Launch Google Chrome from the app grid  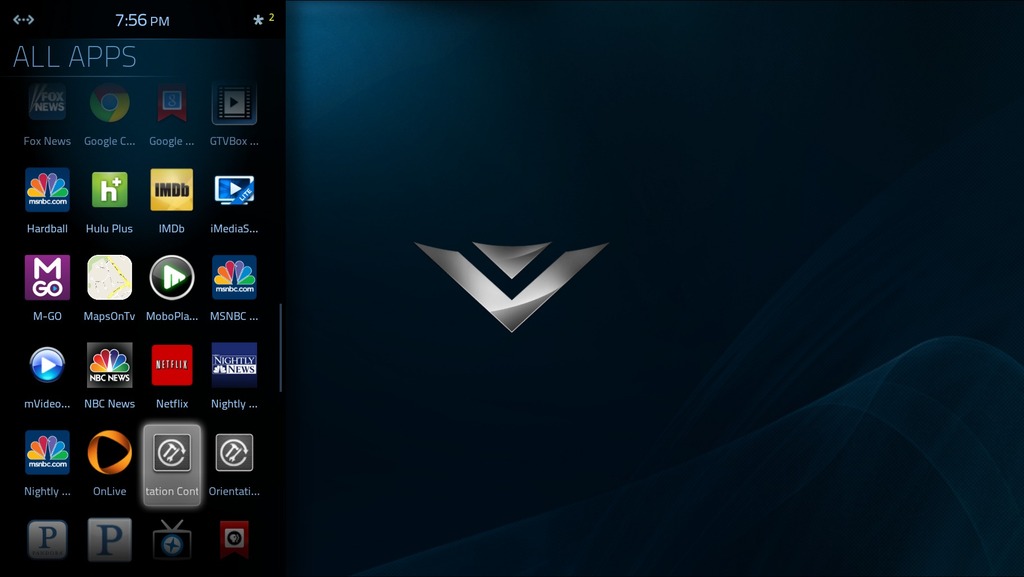[x=110, y=103]
